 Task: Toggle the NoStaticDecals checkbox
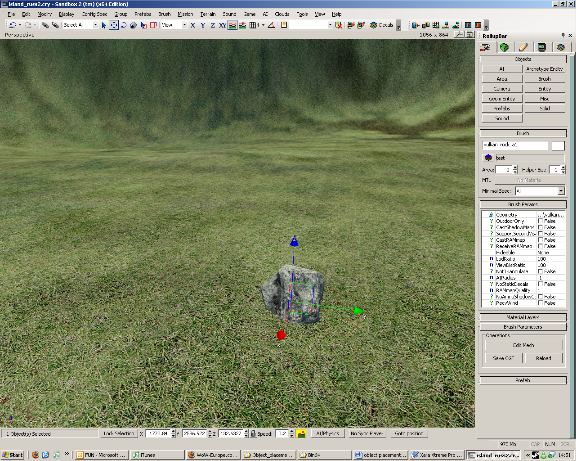[x=540, y=284]
